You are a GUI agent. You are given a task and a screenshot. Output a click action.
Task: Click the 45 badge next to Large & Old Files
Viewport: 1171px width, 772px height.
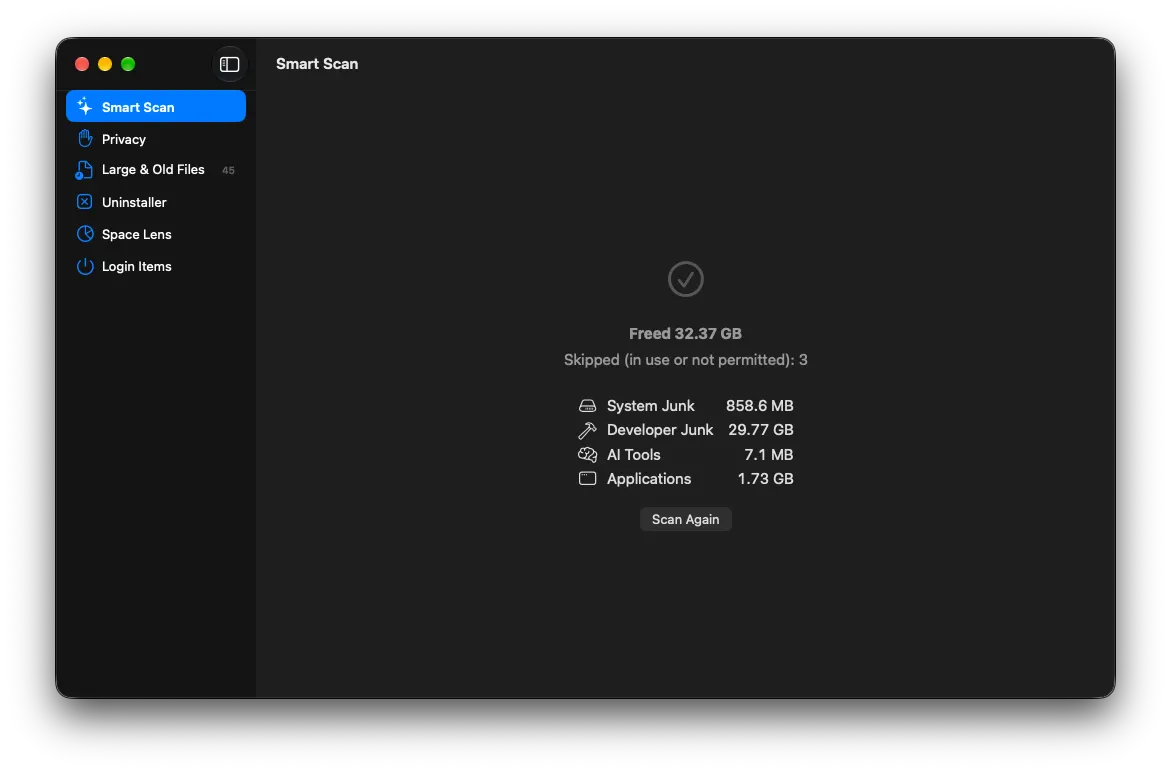(x=229, y=170)
